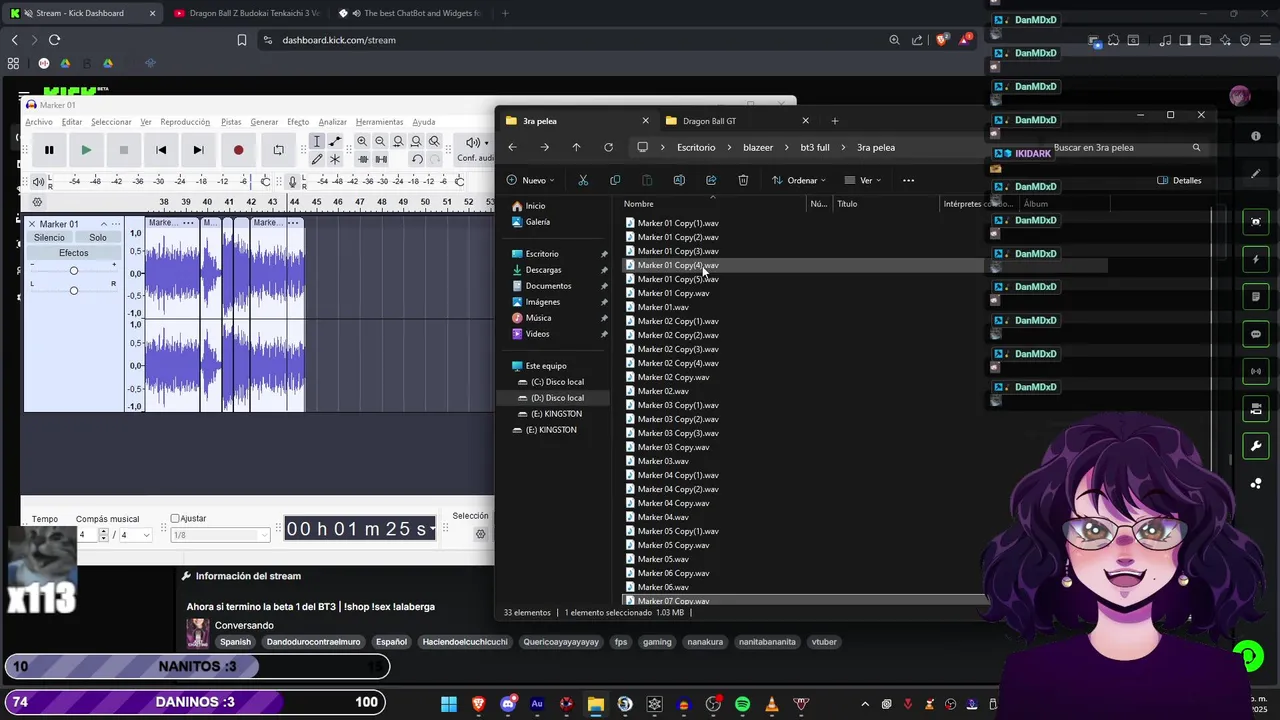Viewport: 1280px width, 720px height.
Task: Click Detalles pane button in Explorer
Action: (1180, 180)
